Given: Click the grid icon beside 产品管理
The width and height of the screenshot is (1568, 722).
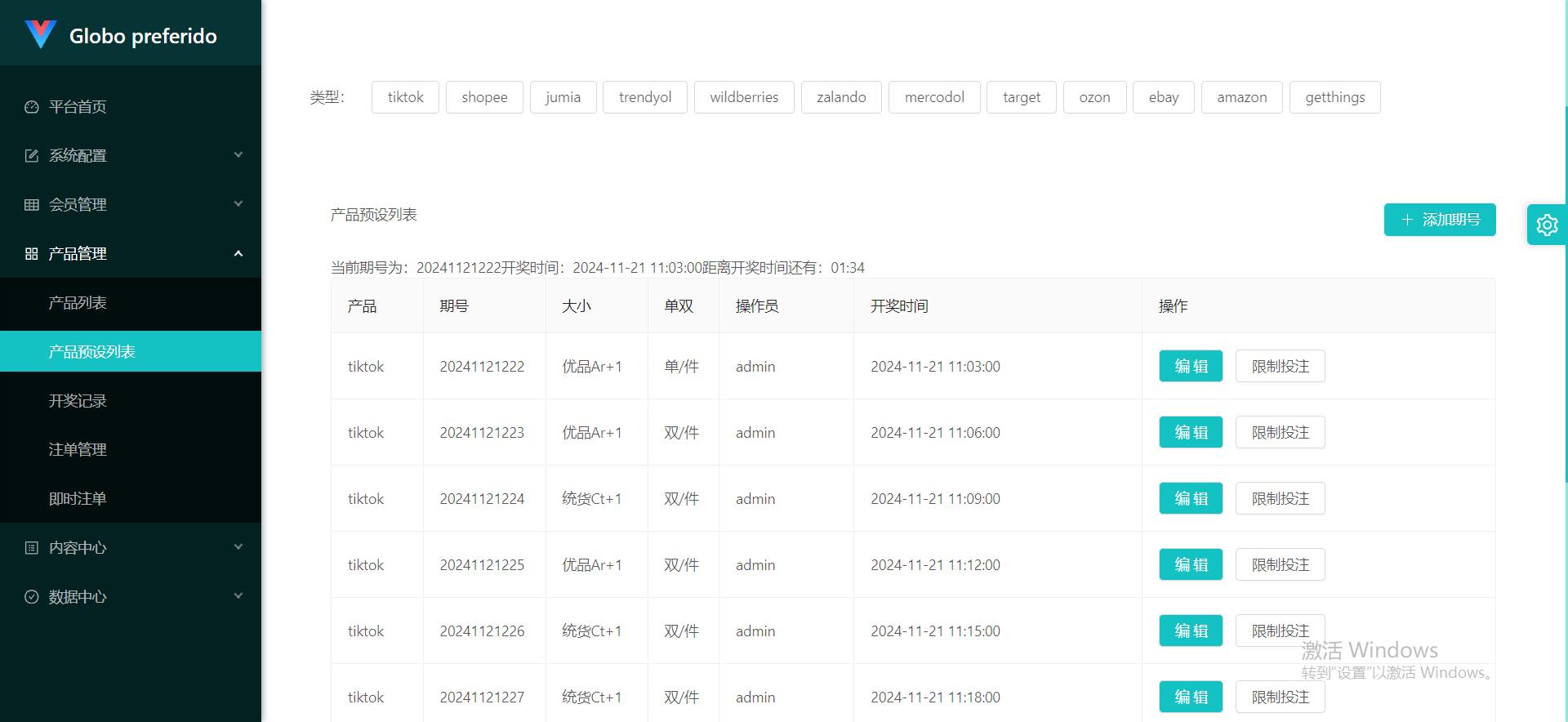Looking at the screenshot, I should tap(32, 254).
